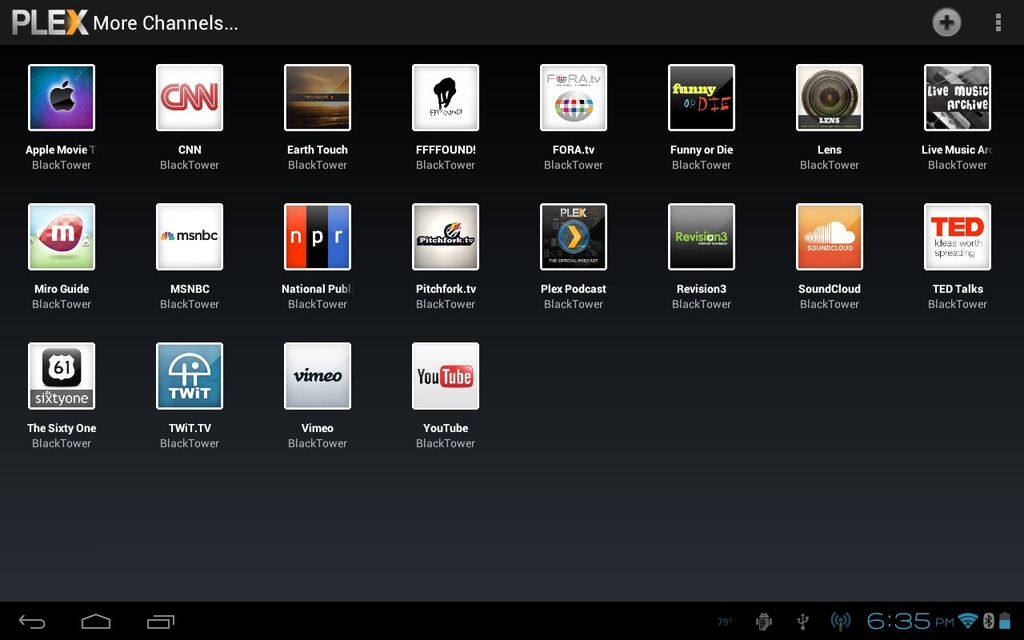Click the "YouTube" channel name text
This screenshot has height=640, width=1024.
pyautogui.click(x=445, y=428)
